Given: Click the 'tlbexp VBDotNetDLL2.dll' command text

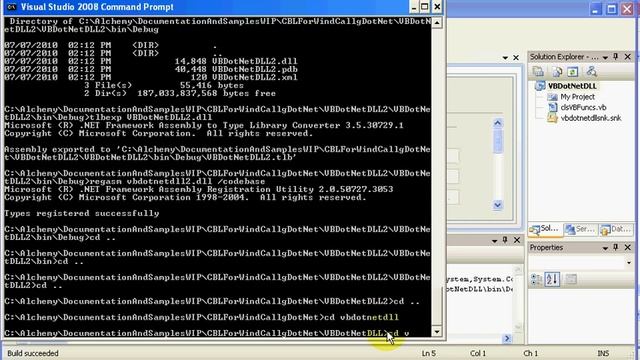Looking at the screenshot, I should tap(150, 118).
